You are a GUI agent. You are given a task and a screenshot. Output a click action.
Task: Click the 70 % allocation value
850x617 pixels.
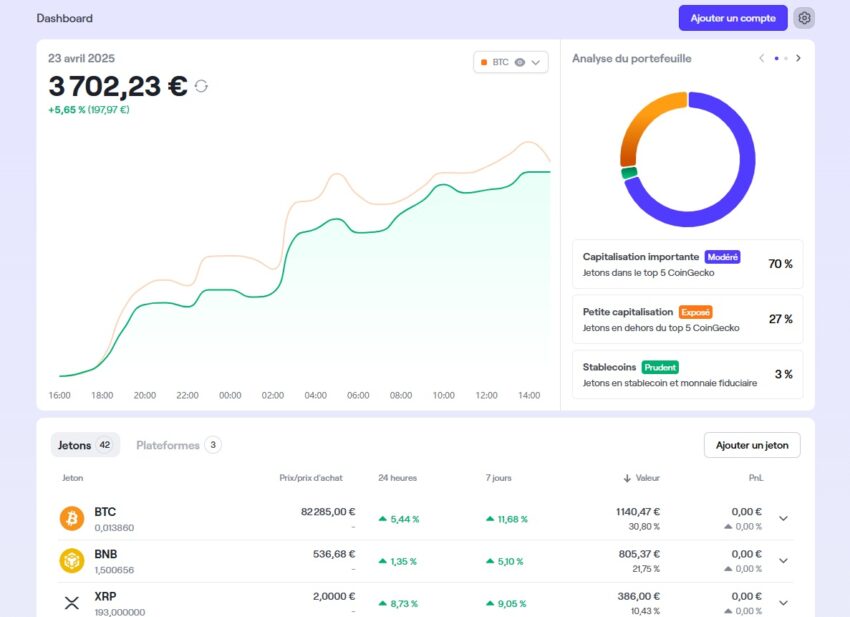click(x=780, y=264)
